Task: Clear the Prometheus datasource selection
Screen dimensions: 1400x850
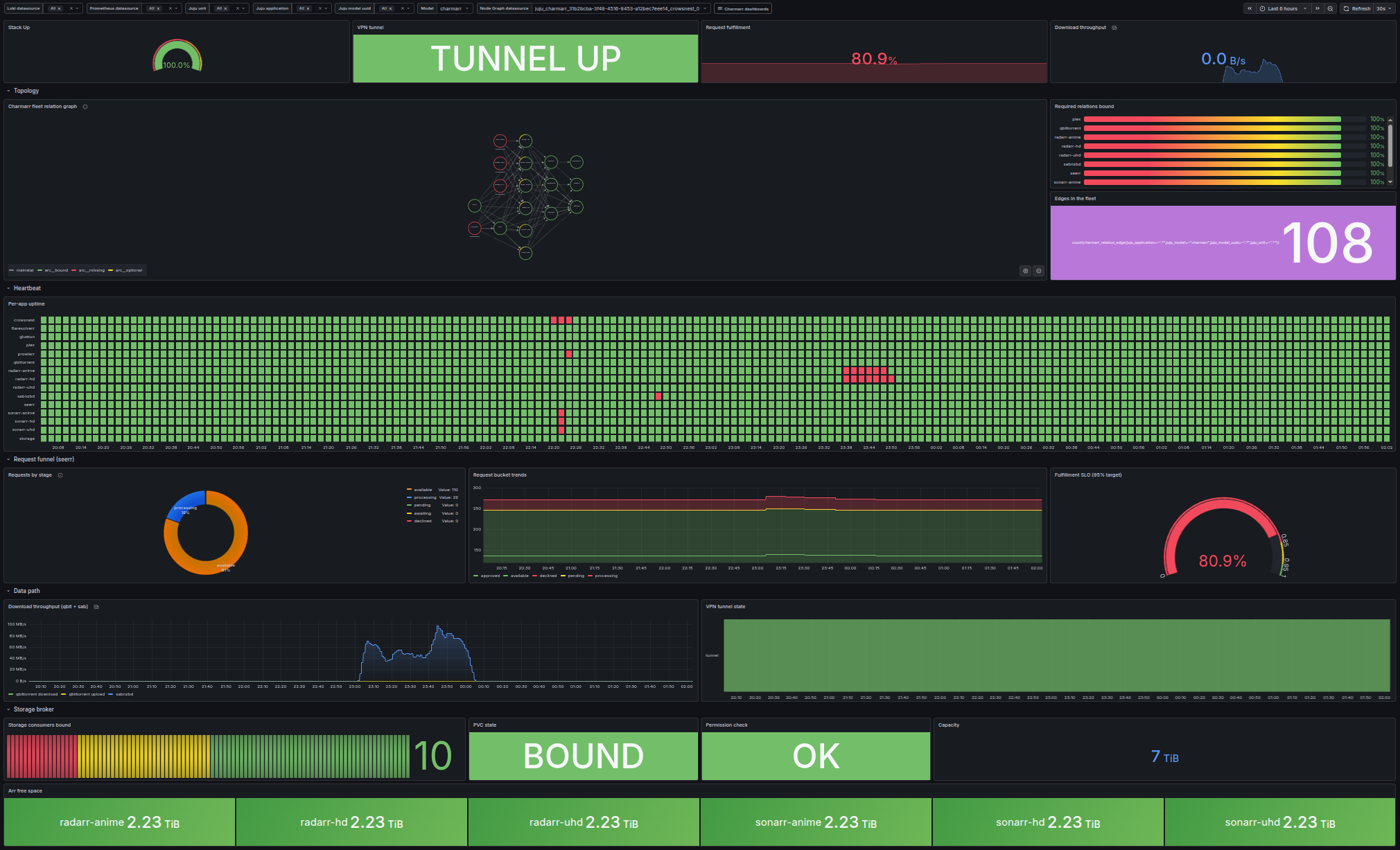Action: tap(170, 8)
